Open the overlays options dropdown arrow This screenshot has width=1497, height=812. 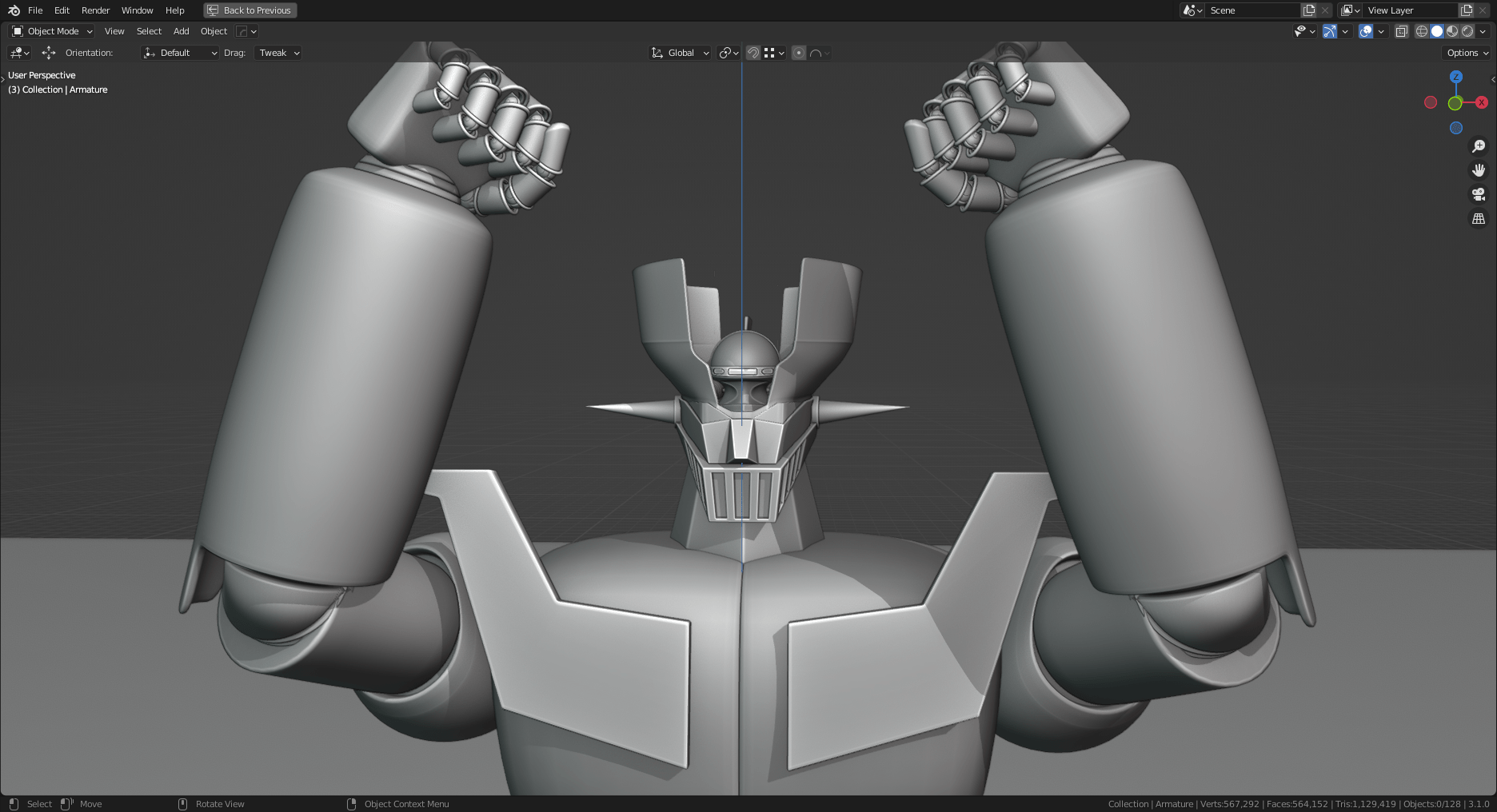pos(1381,31)
